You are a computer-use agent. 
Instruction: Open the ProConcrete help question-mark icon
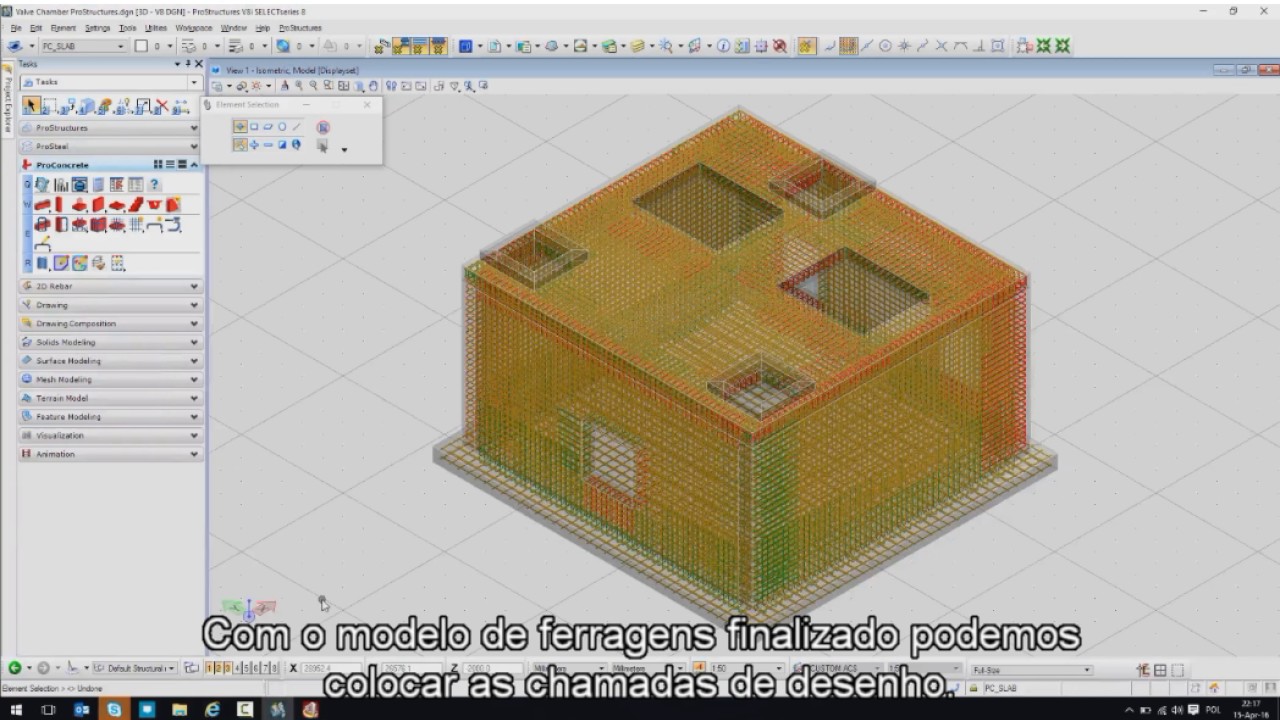[x=154, y=185]
